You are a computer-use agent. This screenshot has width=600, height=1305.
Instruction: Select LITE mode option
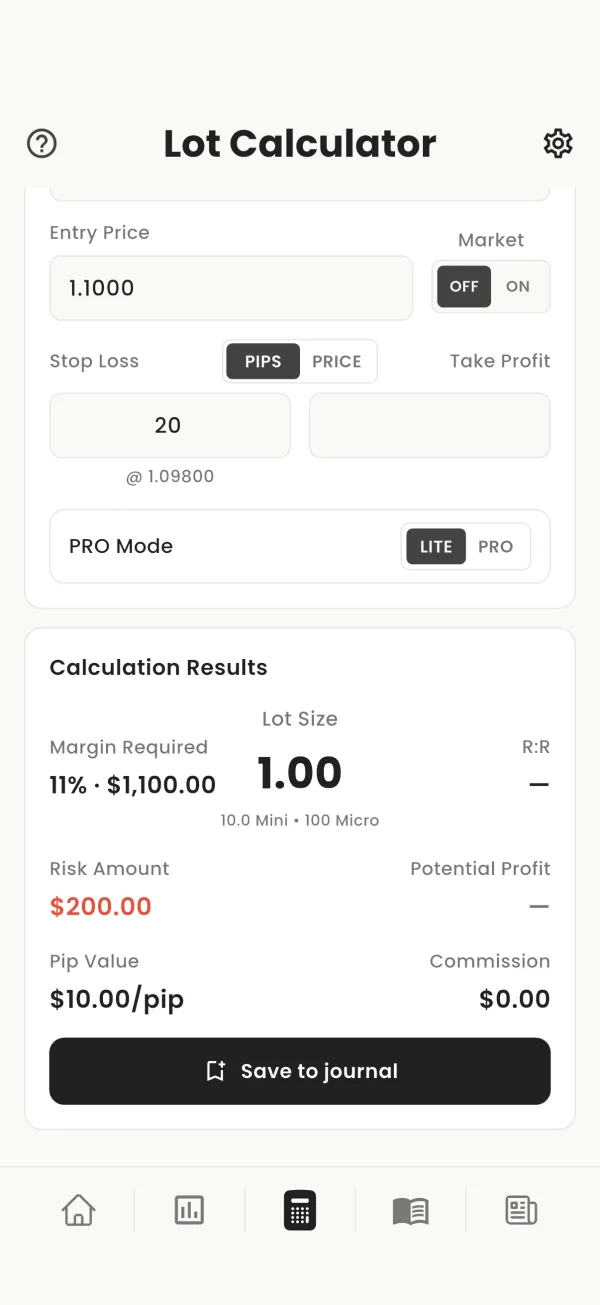coord(436,547)
